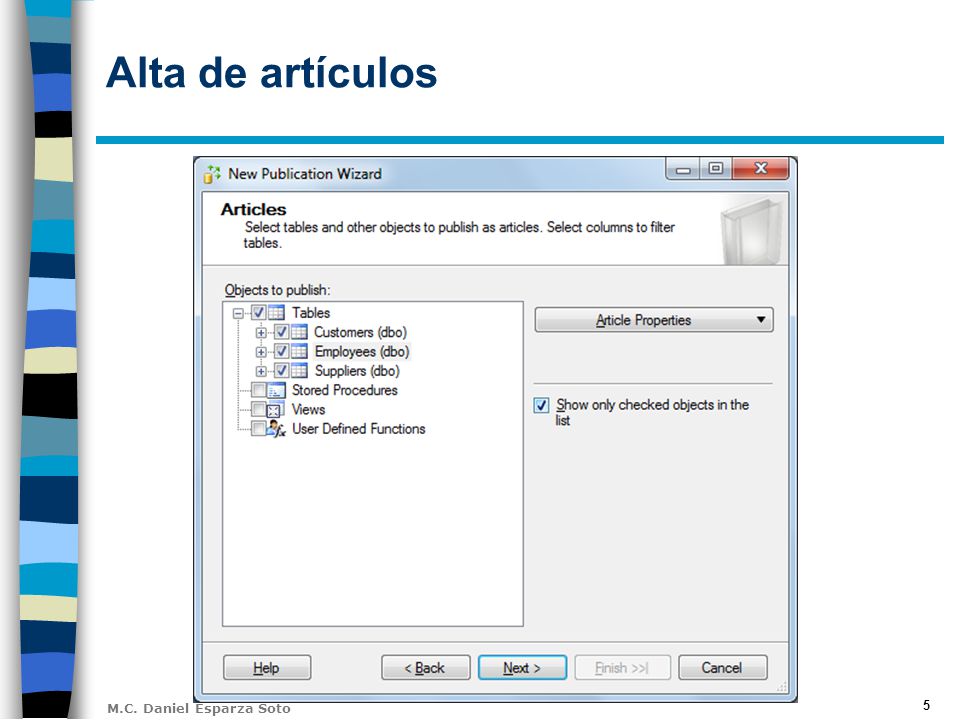Image resolution: width=960 pixels, height=720 pixels.
Task: Select the Tables label
Action: click(x=311, y=313)
